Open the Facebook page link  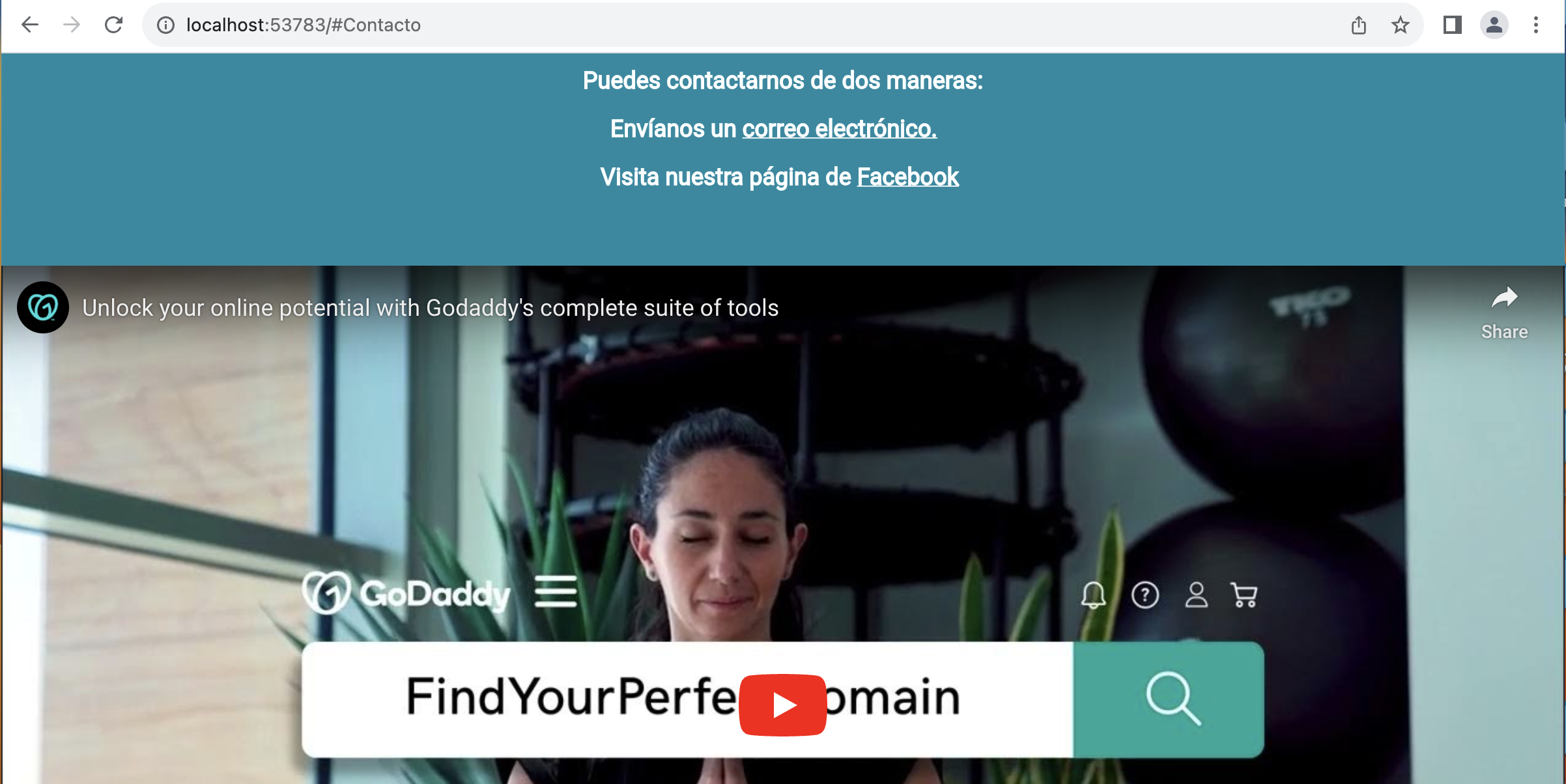pos(907,177)
